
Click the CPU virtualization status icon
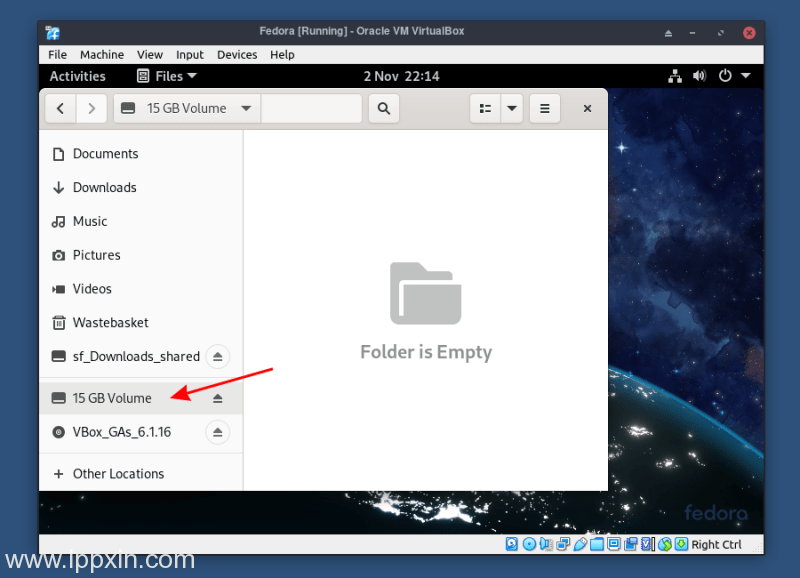tap(647, 544)
